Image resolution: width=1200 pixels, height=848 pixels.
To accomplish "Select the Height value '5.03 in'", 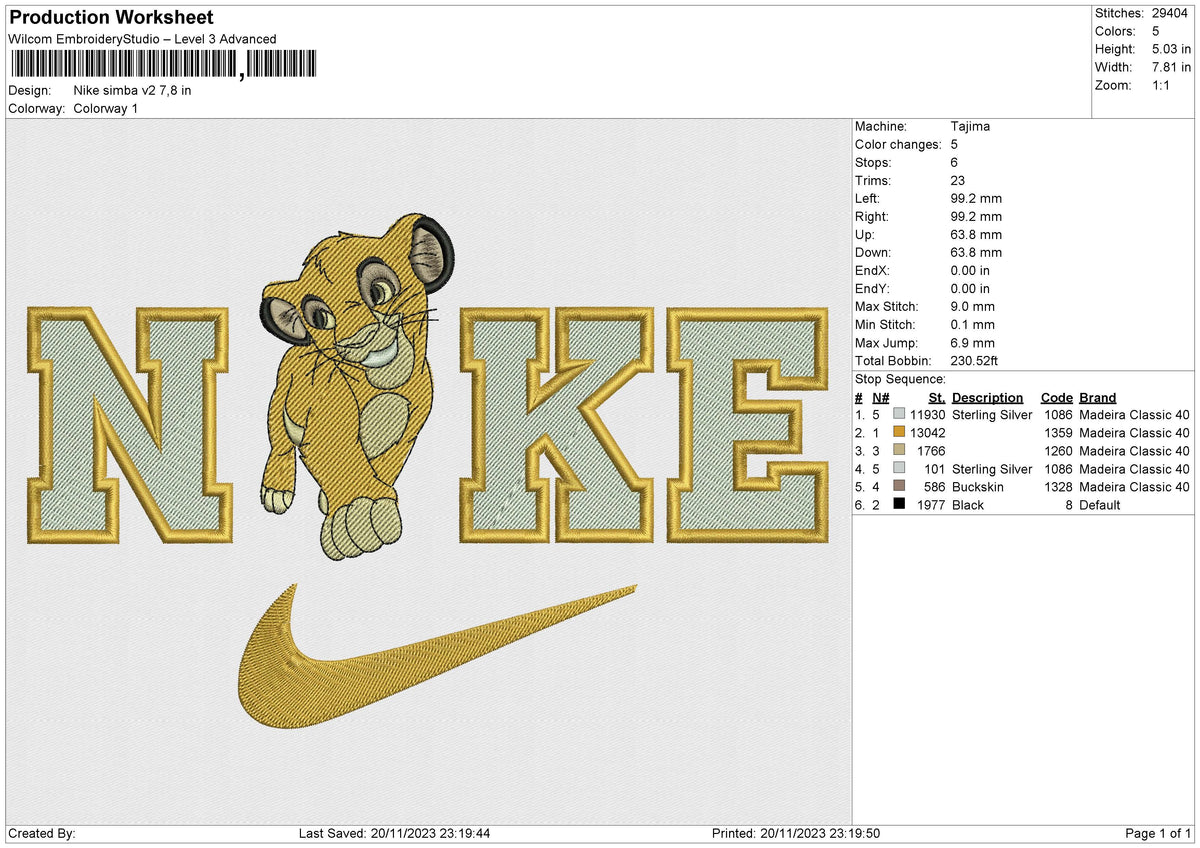I will 1173,49.
